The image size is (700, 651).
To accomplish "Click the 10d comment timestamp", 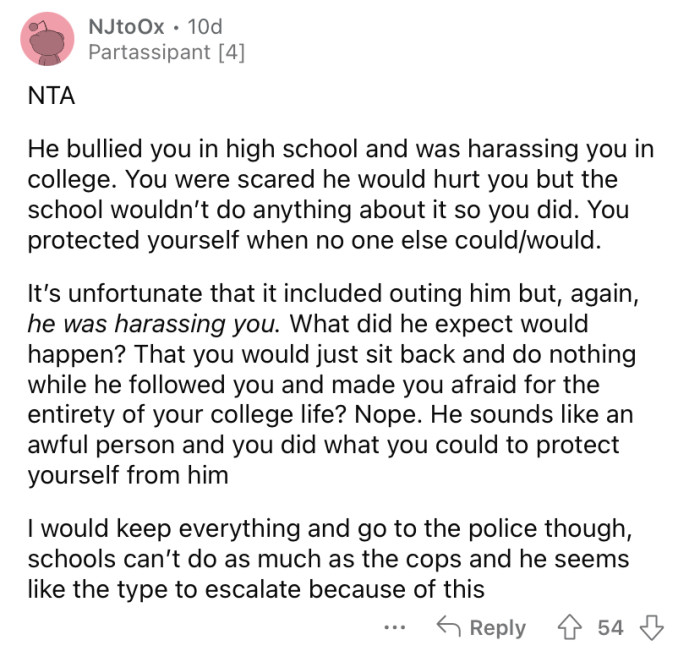I will point(205,27).
